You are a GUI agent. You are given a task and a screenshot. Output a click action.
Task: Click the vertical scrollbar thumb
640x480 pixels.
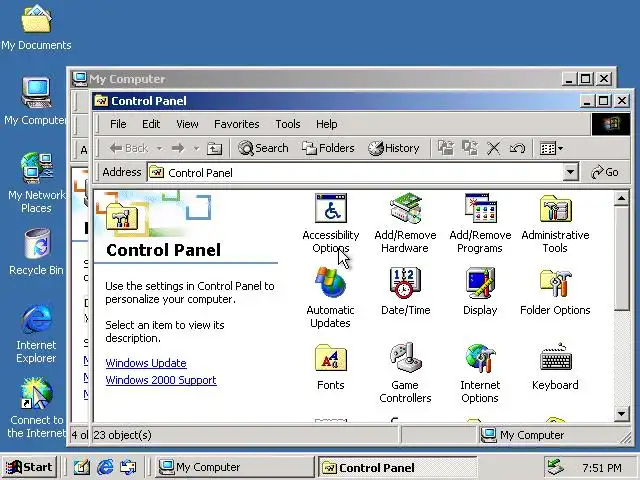pos(621,259)
